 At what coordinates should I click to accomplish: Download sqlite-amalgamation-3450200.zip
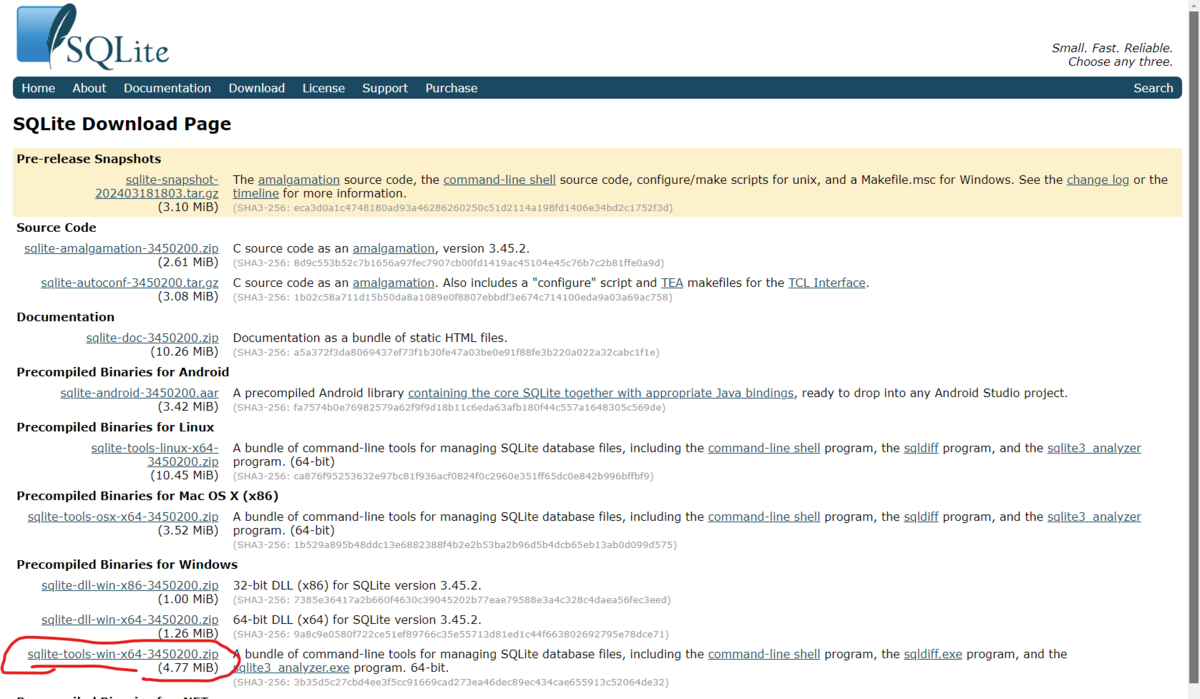coord(121,248)
